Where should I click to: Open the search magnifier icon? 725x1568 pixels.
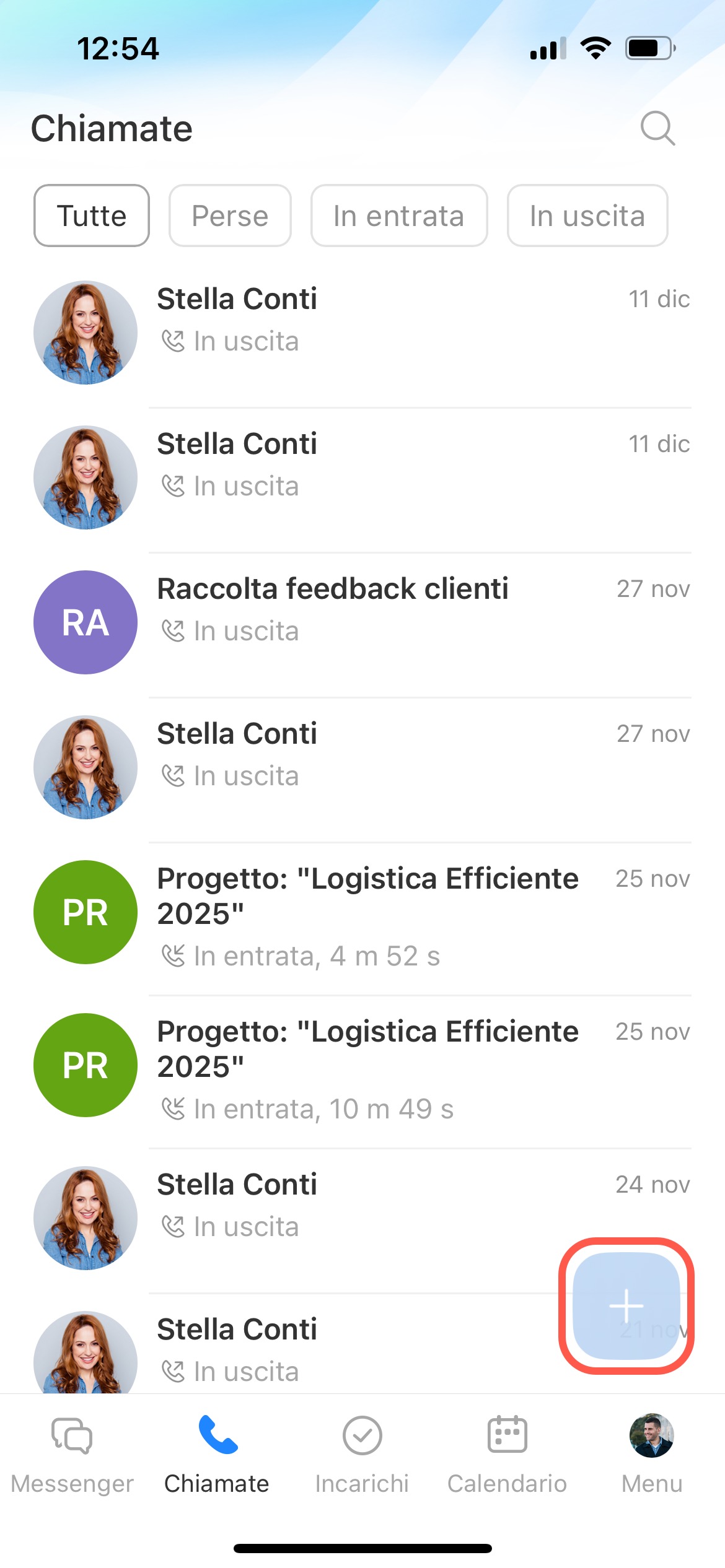pos(657,128)
